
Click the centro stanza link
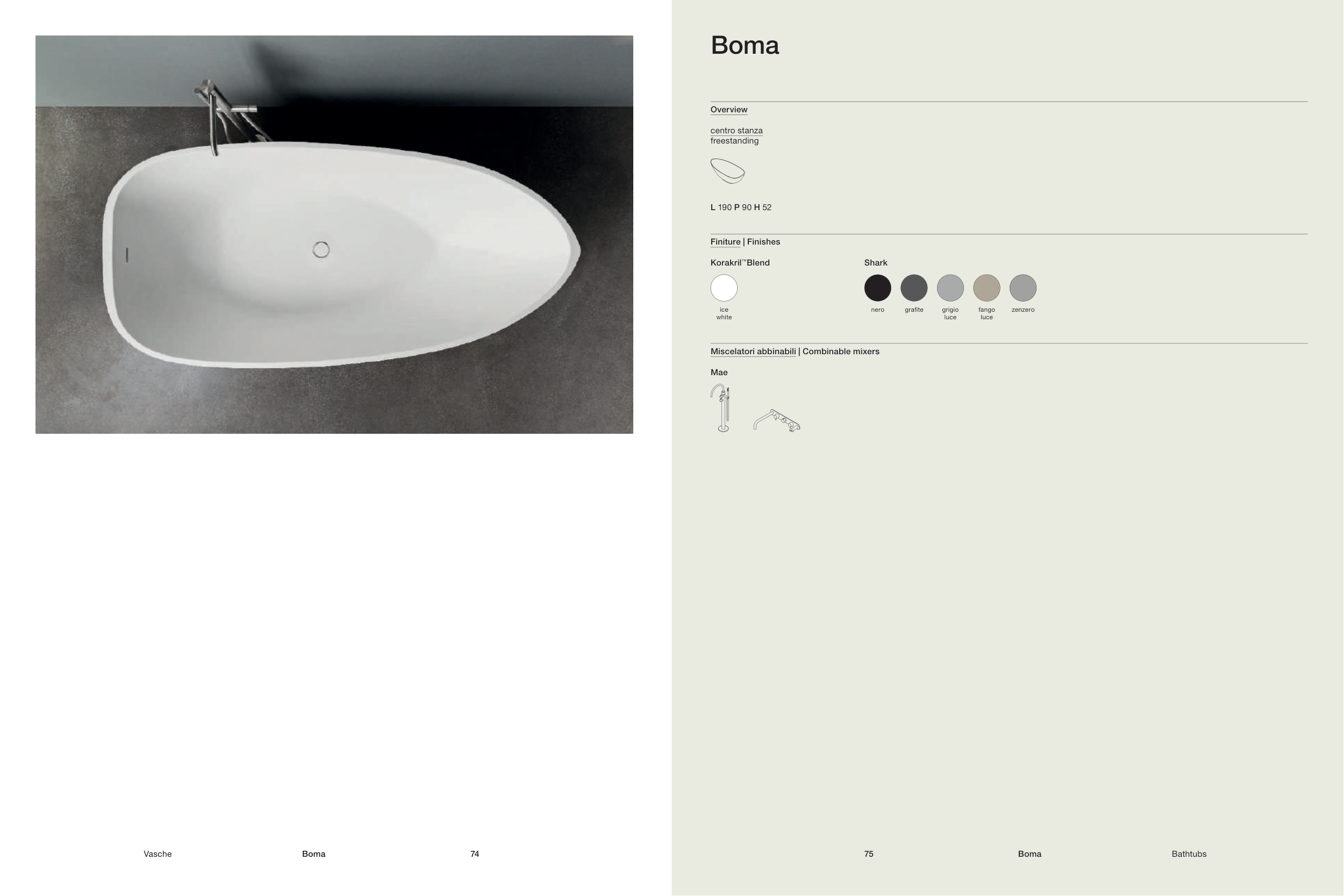(x=737, y=130)
